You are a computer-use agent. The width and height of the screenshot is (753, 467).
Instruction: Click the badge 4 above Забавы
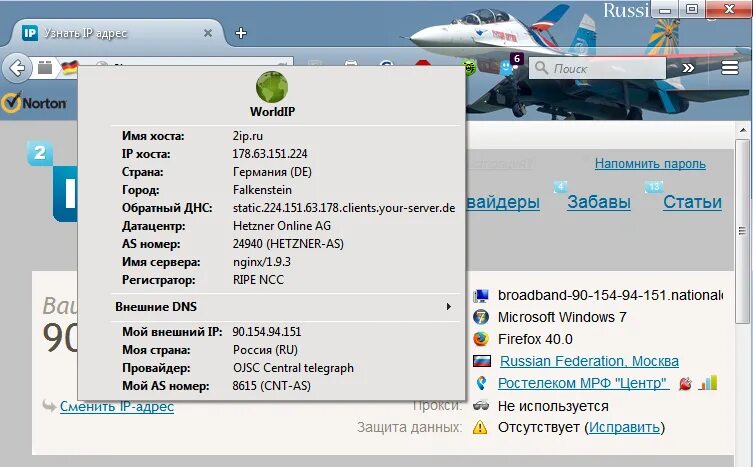click(560, 186)
